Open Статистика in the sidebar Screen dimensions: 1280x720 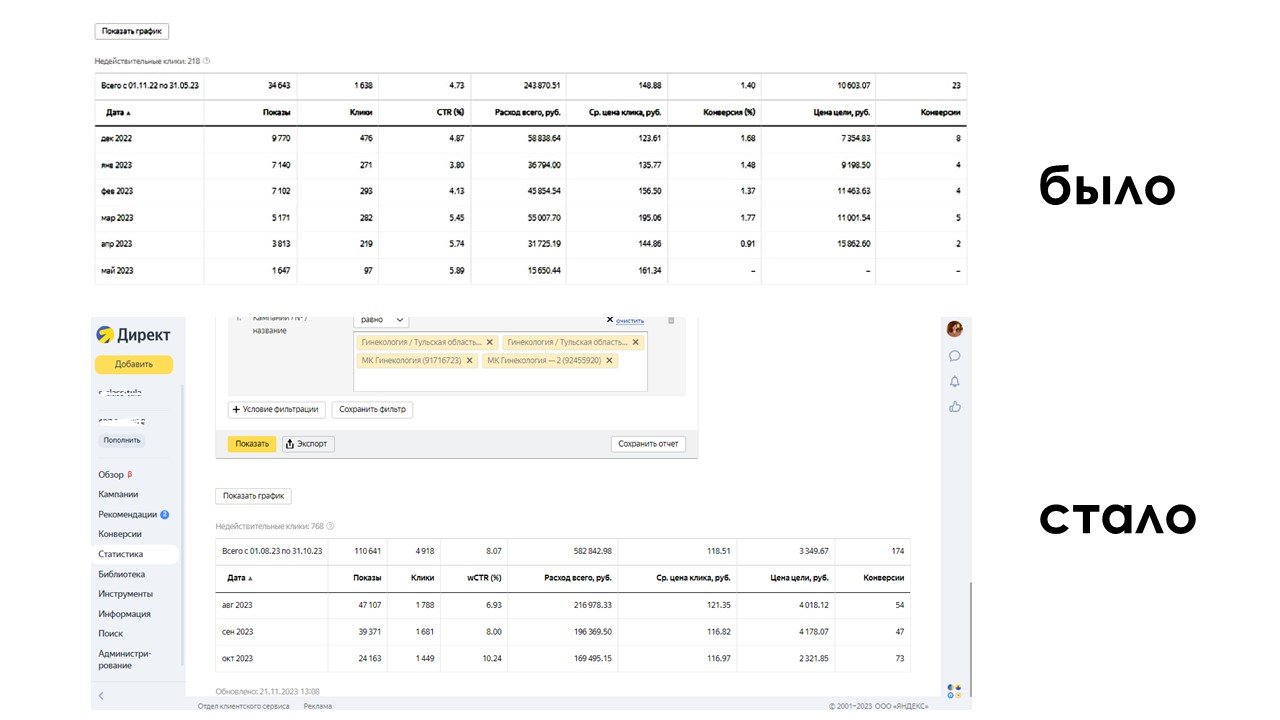pyautogui.click(x=121, y=554)
